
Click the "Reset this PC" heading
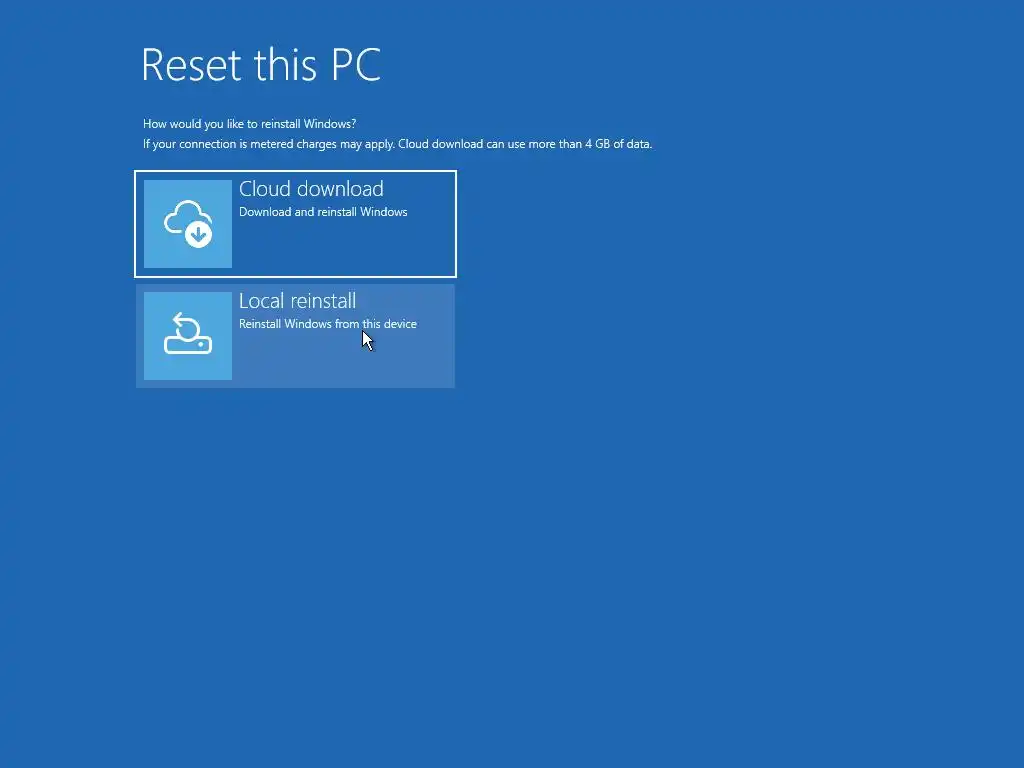pos(261,65)
